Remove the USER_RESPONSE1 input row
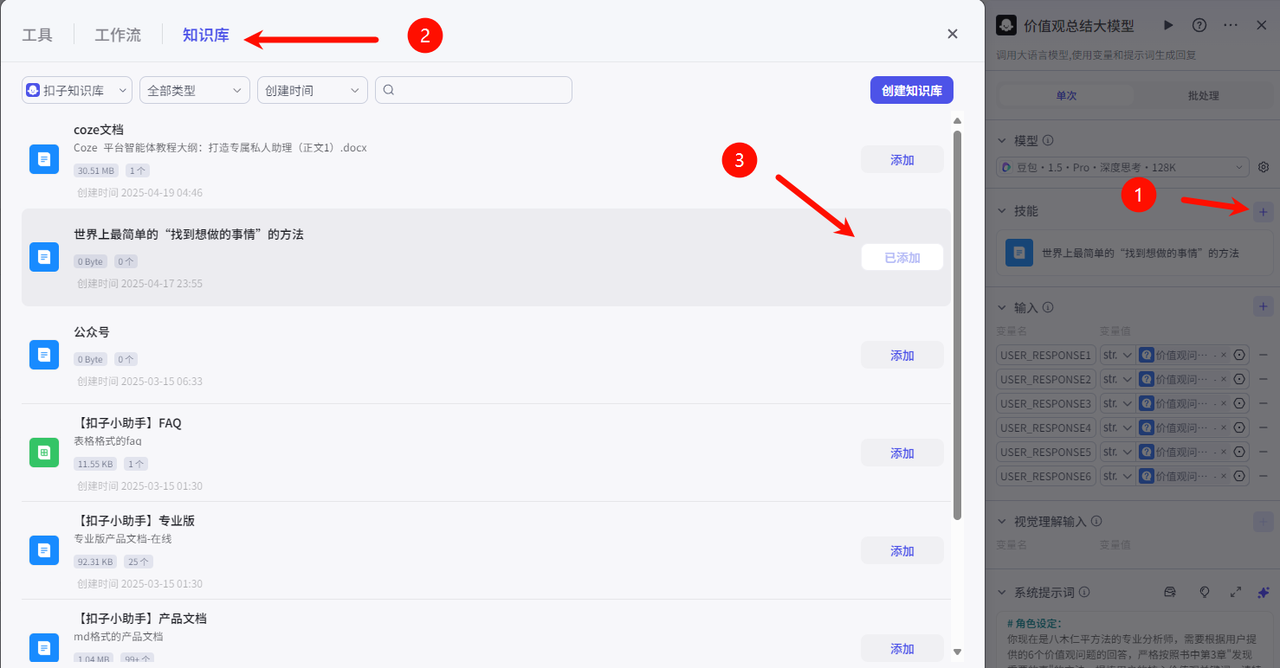 pyautogui.click(x=1263, y=355)
